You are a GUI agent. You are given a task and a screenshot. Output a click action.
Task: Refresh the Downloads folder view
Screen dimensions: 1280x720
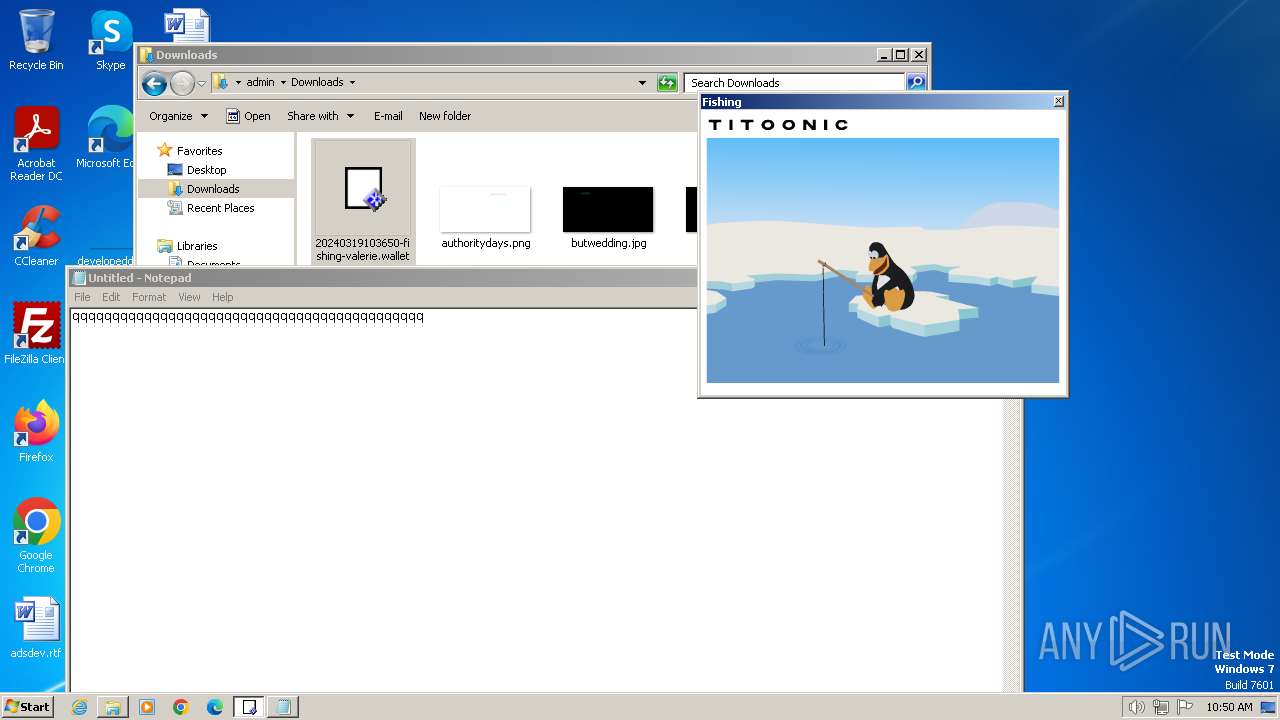[x=667, y=83]
